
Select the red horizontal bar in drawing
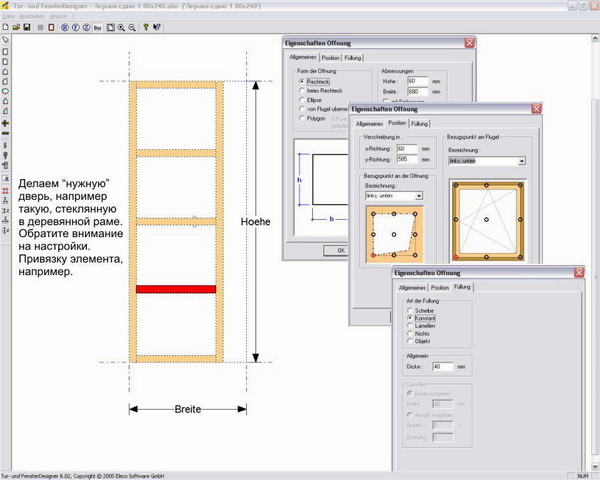(176, 288)
